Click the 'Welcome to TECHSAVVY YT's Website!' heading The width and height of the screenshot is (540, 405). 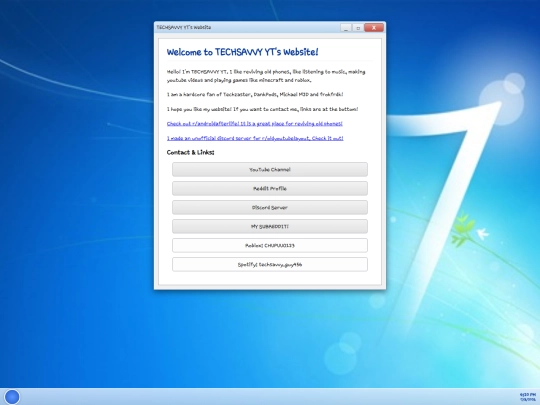242,52
